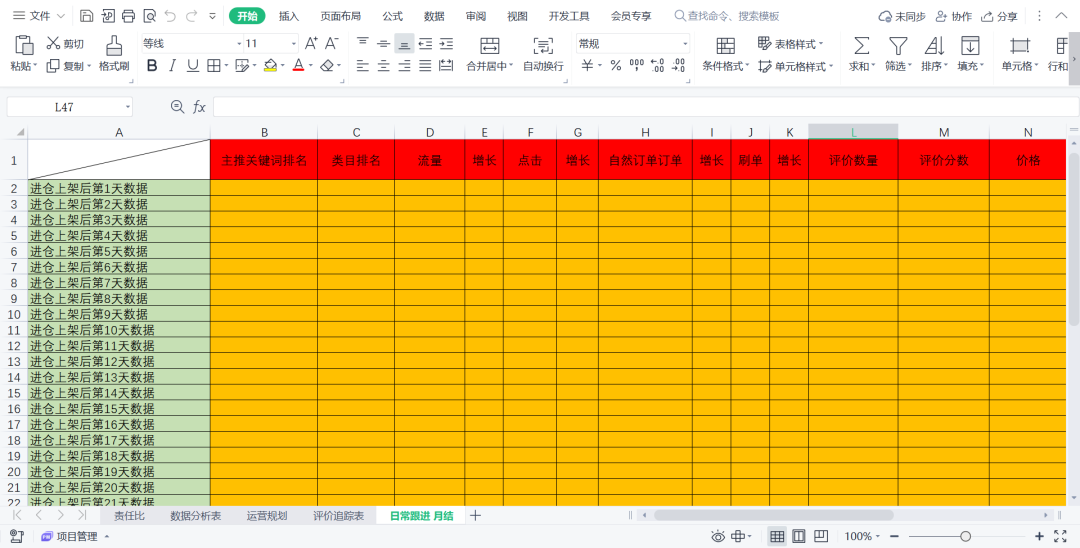This screenshot has height=548, width=1080.
Task: Click the Share (分享) button
Action: coord(1000,16)
